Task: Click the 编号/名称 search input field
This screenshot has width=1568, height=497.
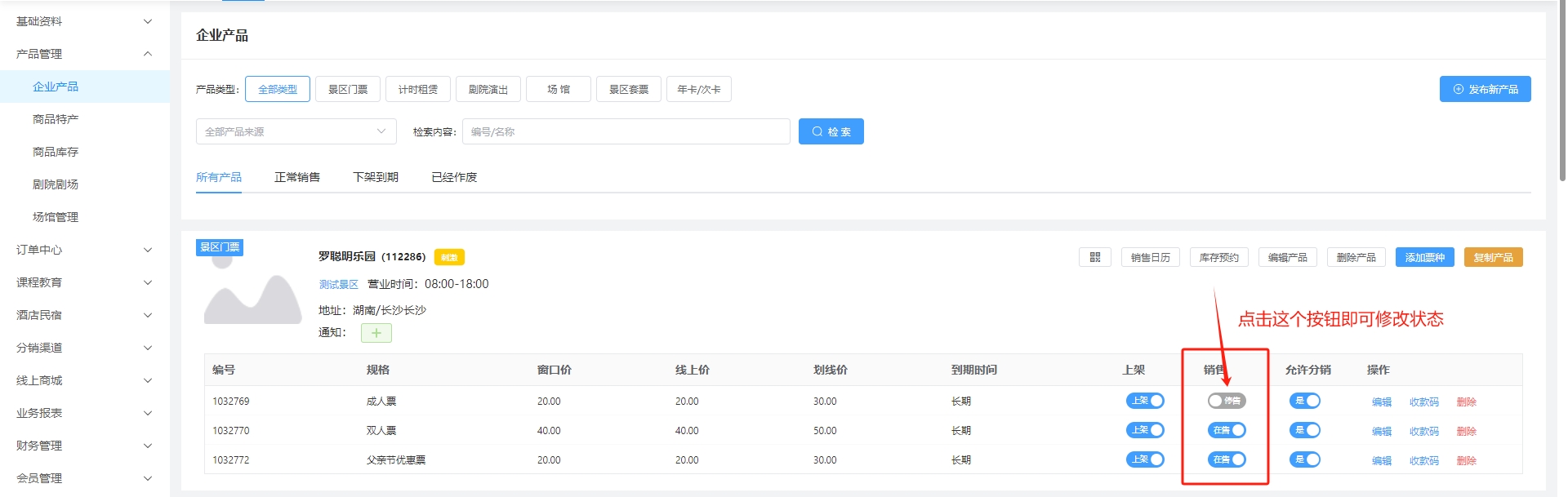Action: 626,131
